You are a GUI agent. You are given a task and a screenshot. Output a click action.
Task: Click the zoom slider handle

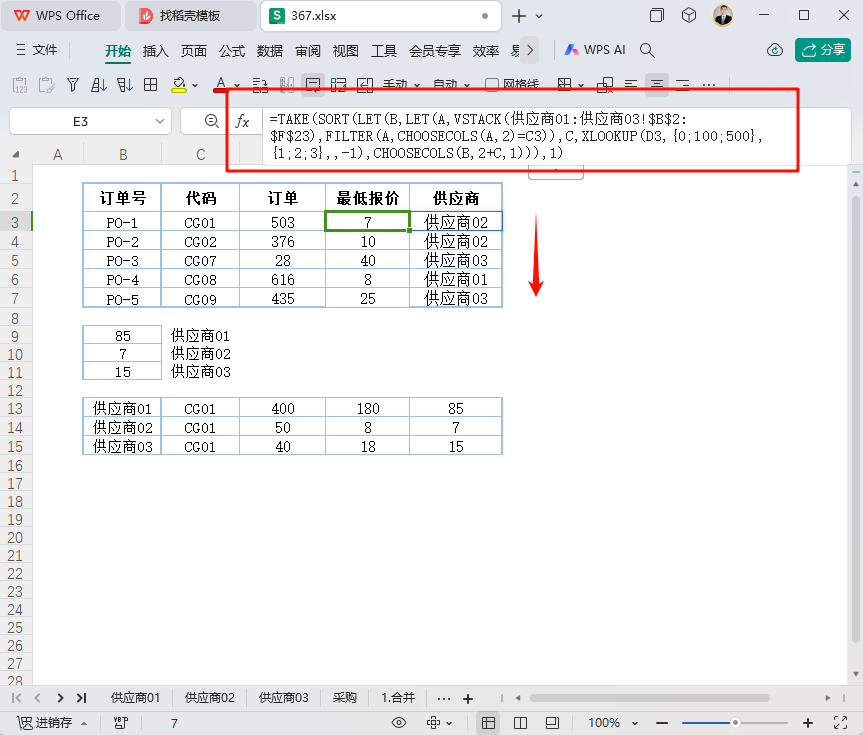(x=735, y=723)
